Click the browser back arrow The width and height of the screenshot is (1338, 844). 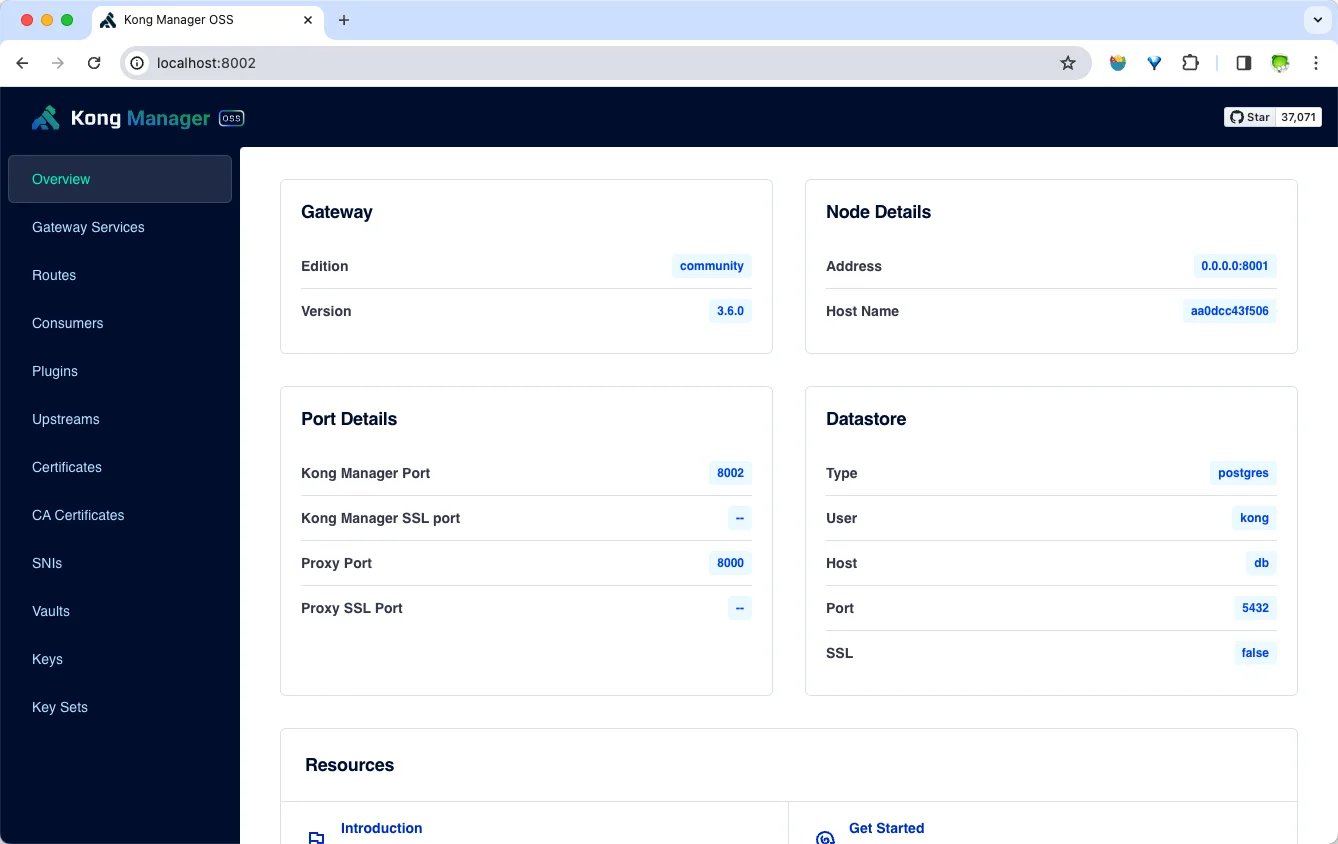(23, 63)
